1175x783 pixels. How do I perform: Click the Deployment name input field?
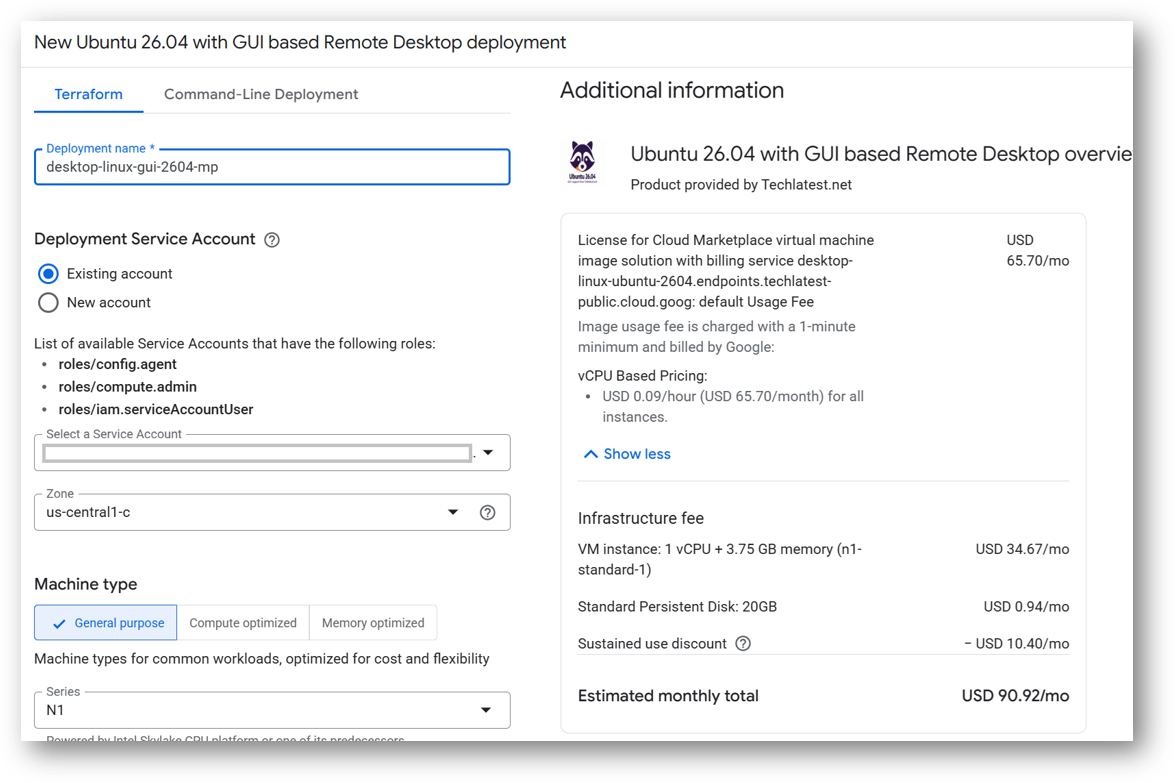tap(272, 167)
